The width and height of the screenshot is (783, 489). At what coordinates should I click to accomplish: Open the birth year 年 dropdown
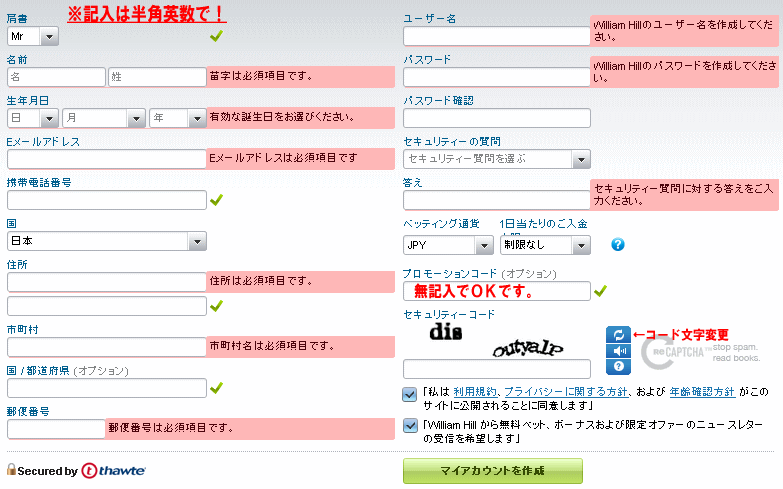(x=178, y=118)
